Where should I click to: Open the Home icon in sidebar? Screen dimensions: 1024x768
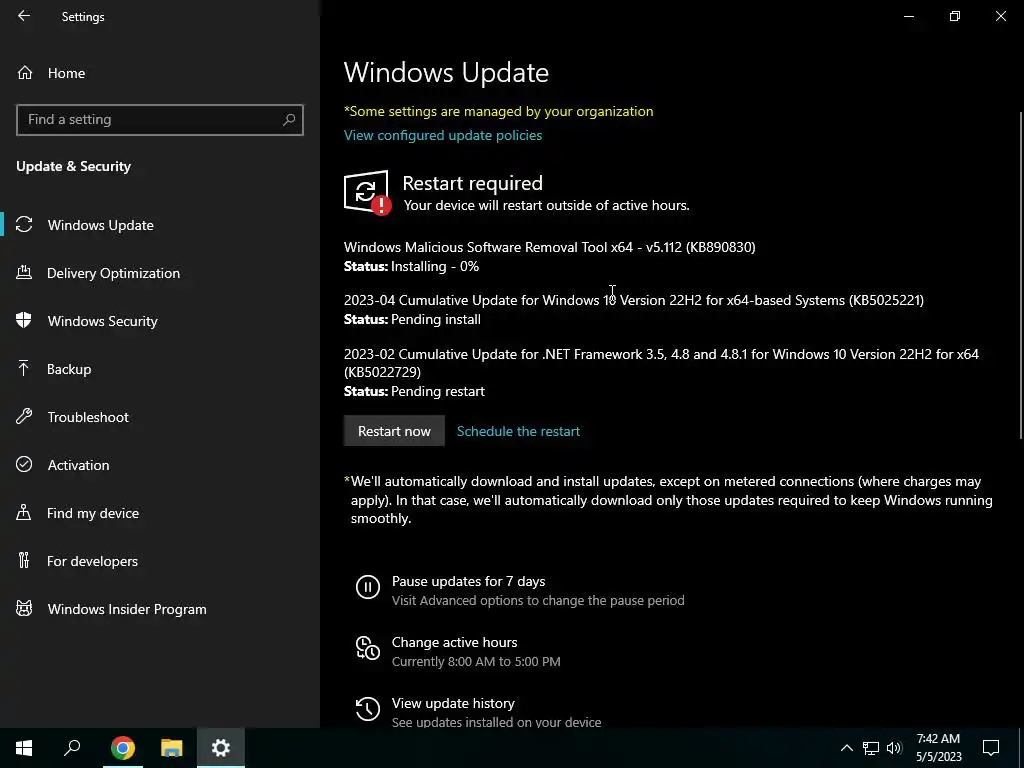(x=25, y=72)
